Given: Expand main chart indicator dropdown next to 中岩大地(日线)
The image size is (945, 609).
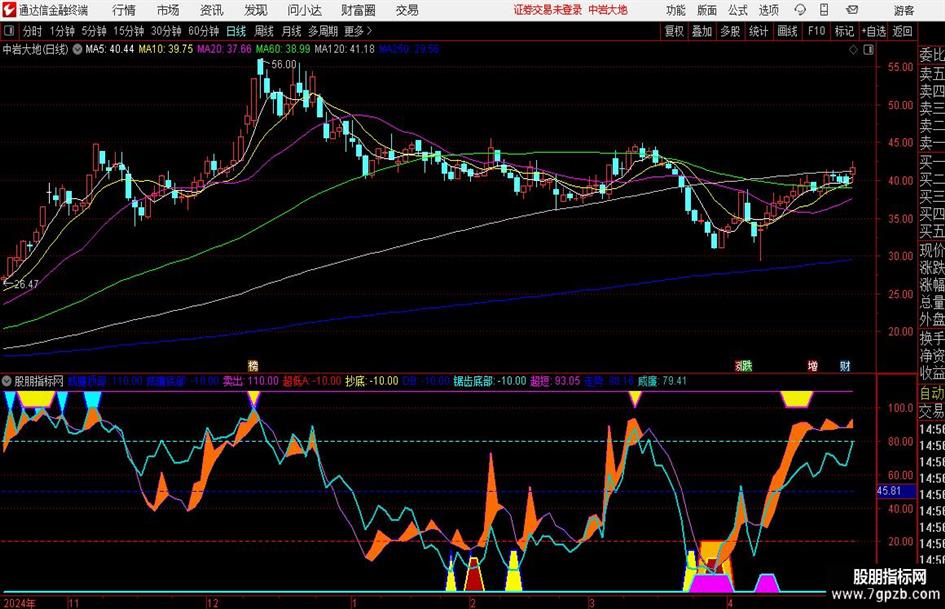Looking at the screenshot, I should coord(77,49).
